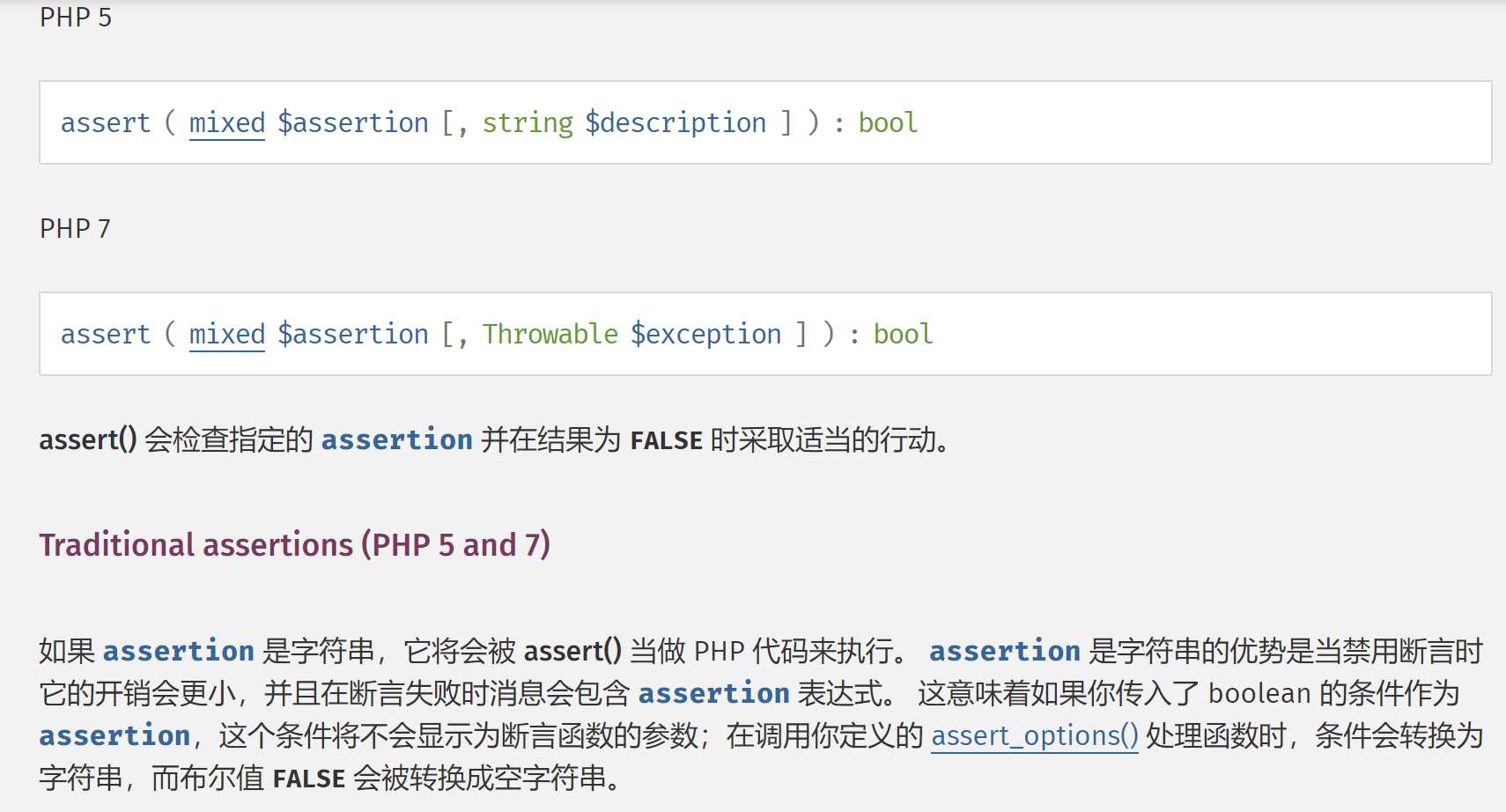The image size is (1506, 812).
Task: Click the 'Throwable' type in PHP 7 signature
Action: click(x=550, y=334)
